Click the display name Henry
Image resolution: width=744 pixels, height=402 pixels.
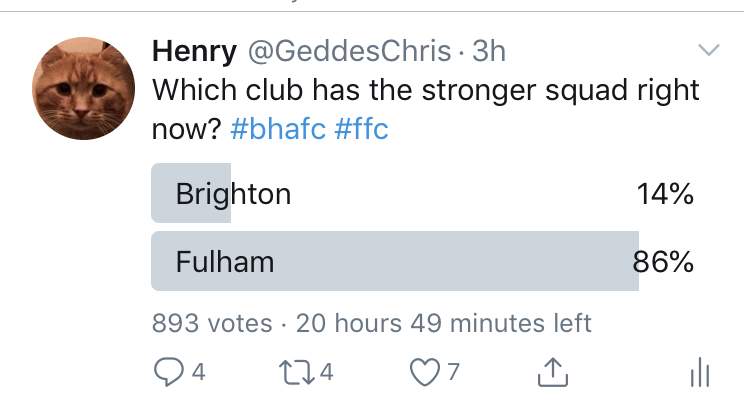(x=194, y=51)
